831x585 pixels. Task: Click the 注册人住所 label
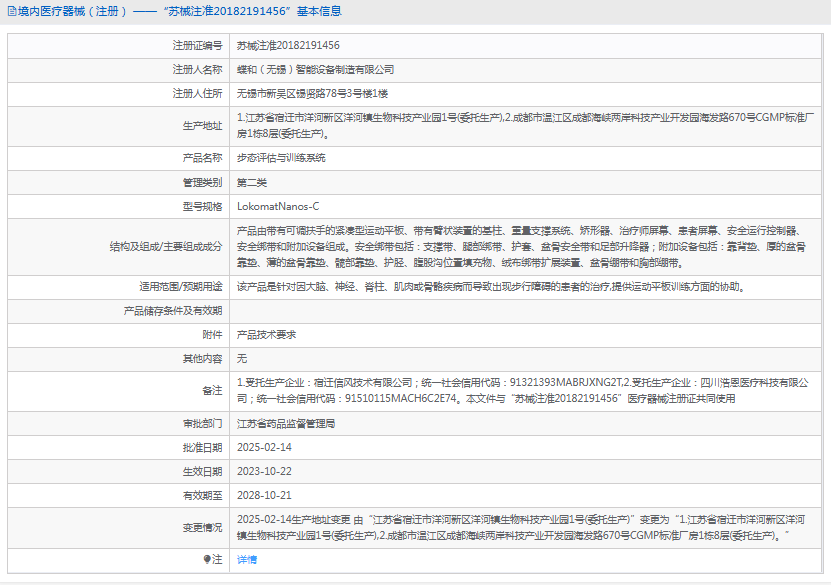click(x=197, y=94)
